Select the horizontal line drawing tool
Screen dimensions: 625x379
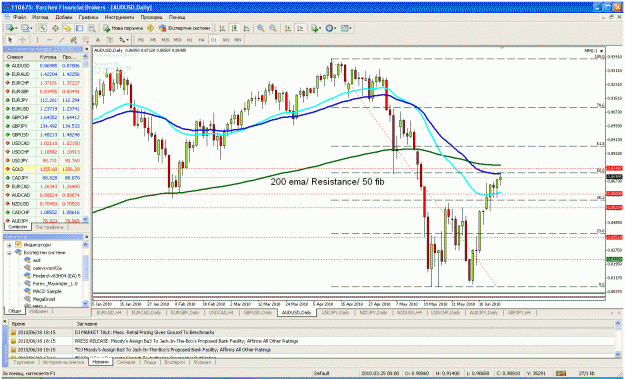(x=49, y=40)
